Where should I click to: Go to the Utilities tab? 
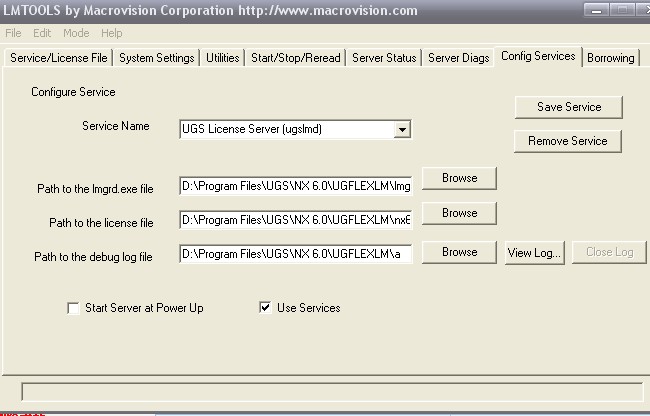pos(223,58)
